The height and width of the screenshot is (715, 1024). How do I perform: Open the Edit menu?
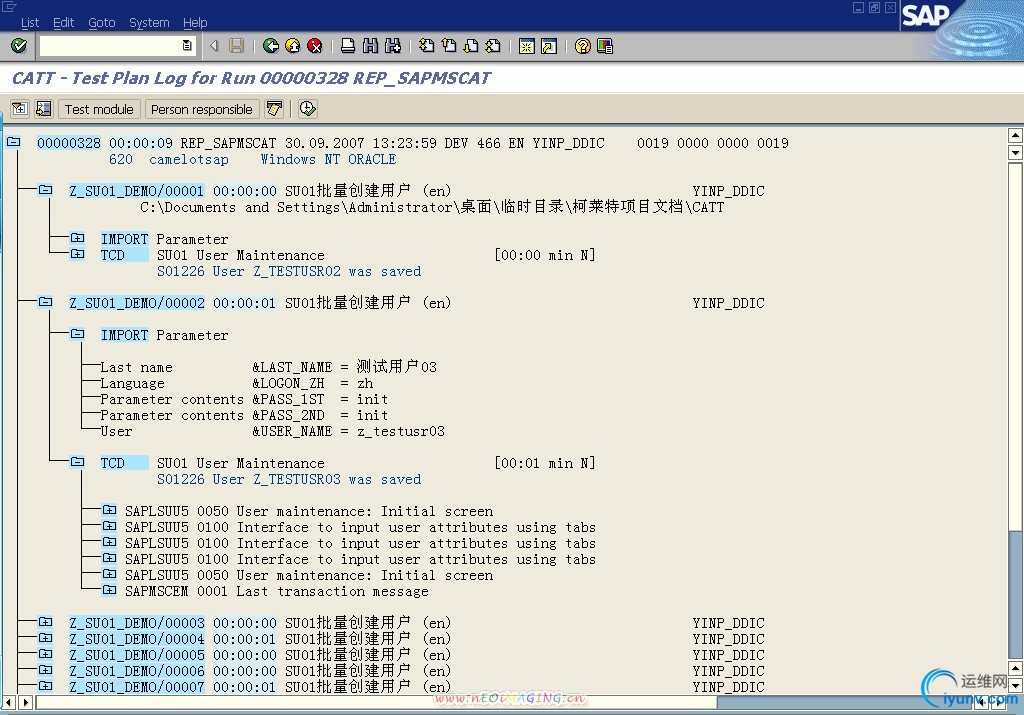tap(63, 22)
